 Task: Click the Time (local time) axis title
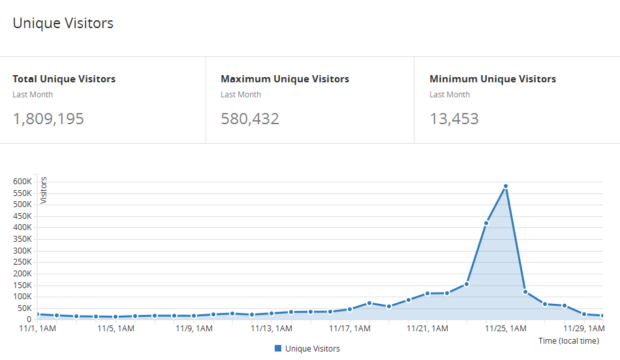569,341
